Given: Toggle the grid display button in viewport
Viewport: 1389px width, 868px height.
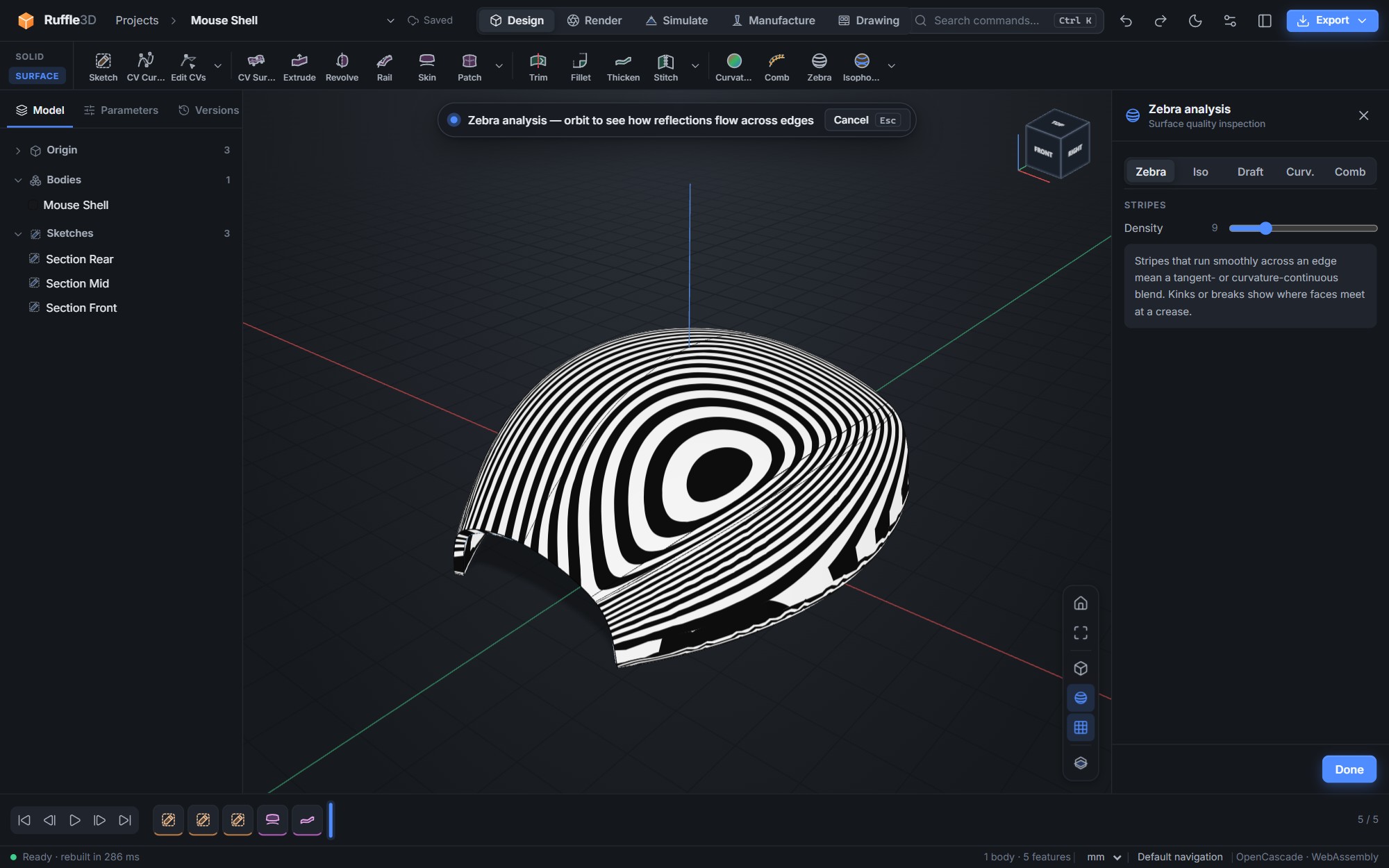Looking at the screenshot, I should 1081,727.
